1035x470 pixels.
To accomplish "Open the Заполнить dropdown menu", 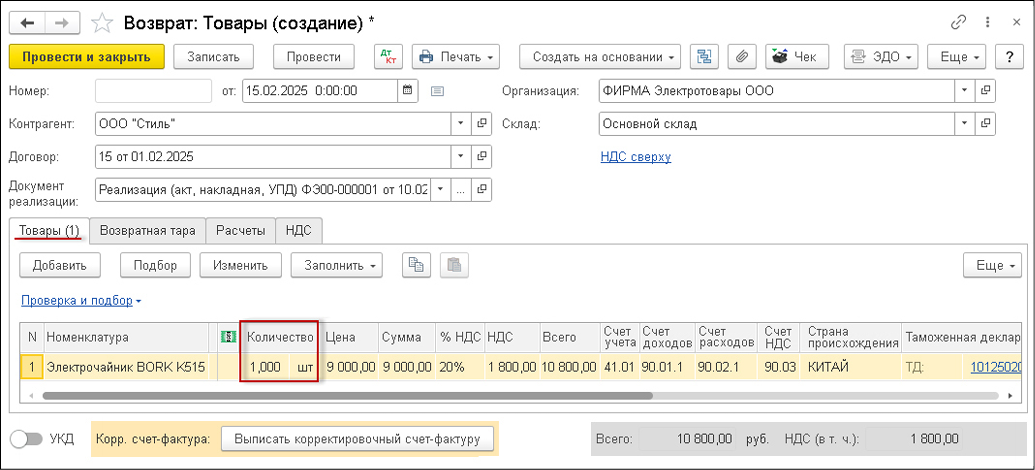I will point(337,265).
